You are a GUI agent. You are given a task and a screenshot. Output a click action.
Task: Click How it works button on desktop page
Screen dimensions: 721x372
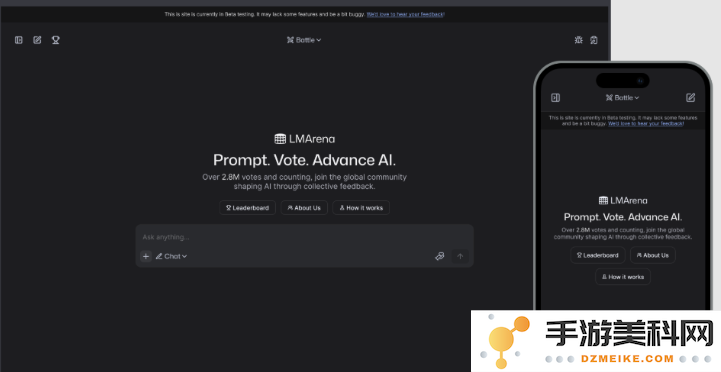tap(361, 208)
